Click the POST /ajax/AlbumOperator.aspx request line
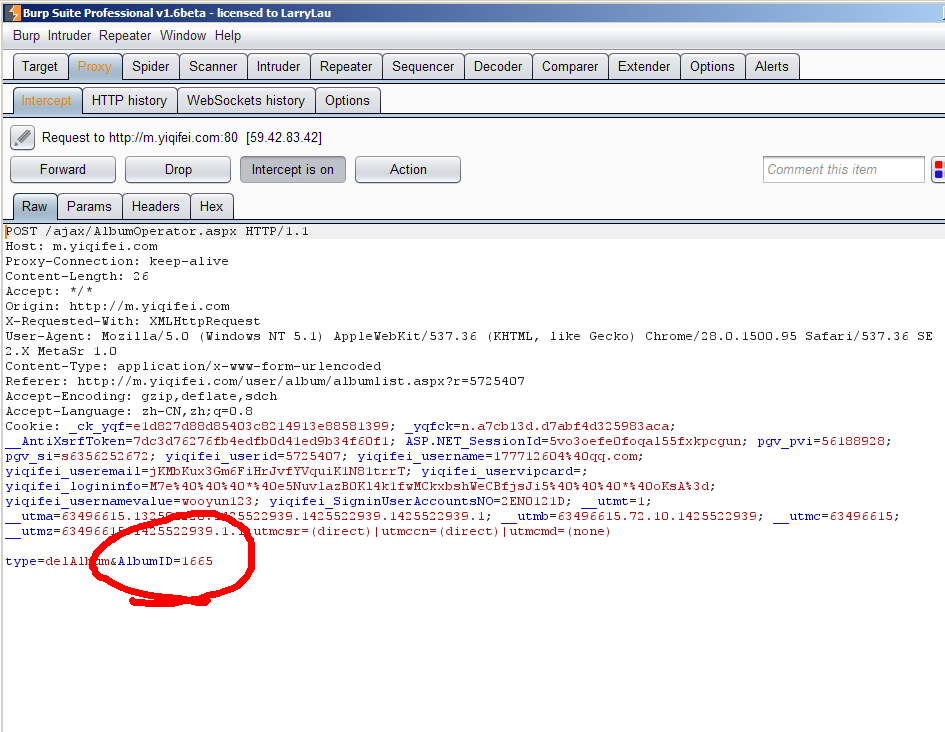 point(157,231)
